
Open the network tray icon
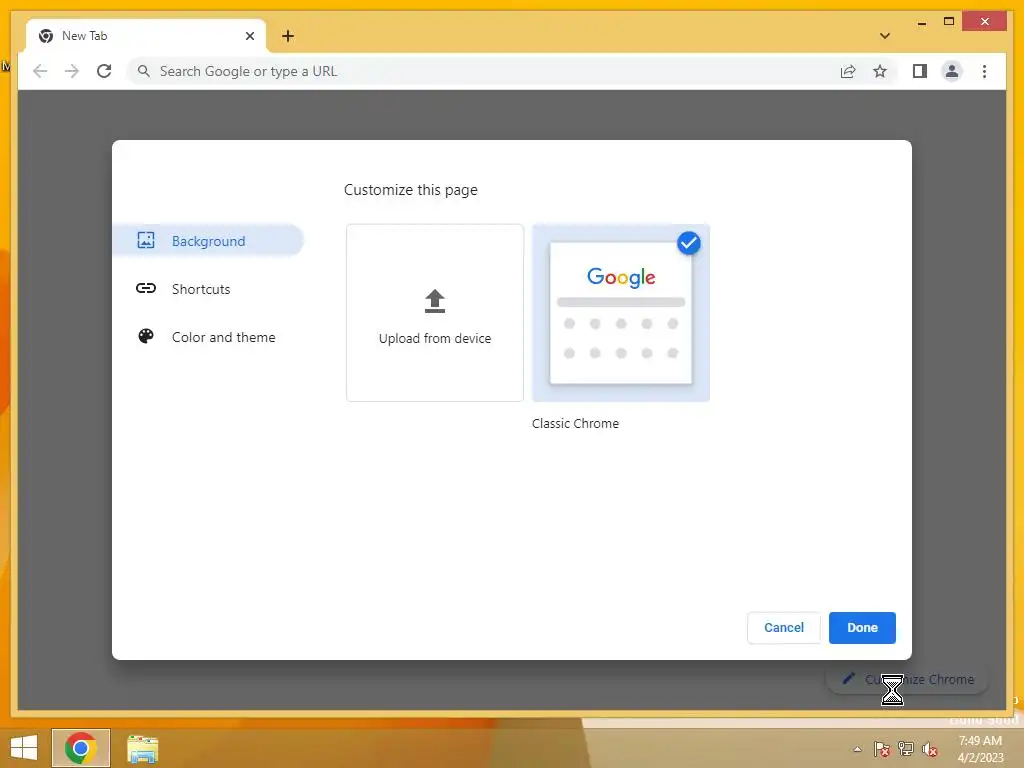tap(906, 749)
